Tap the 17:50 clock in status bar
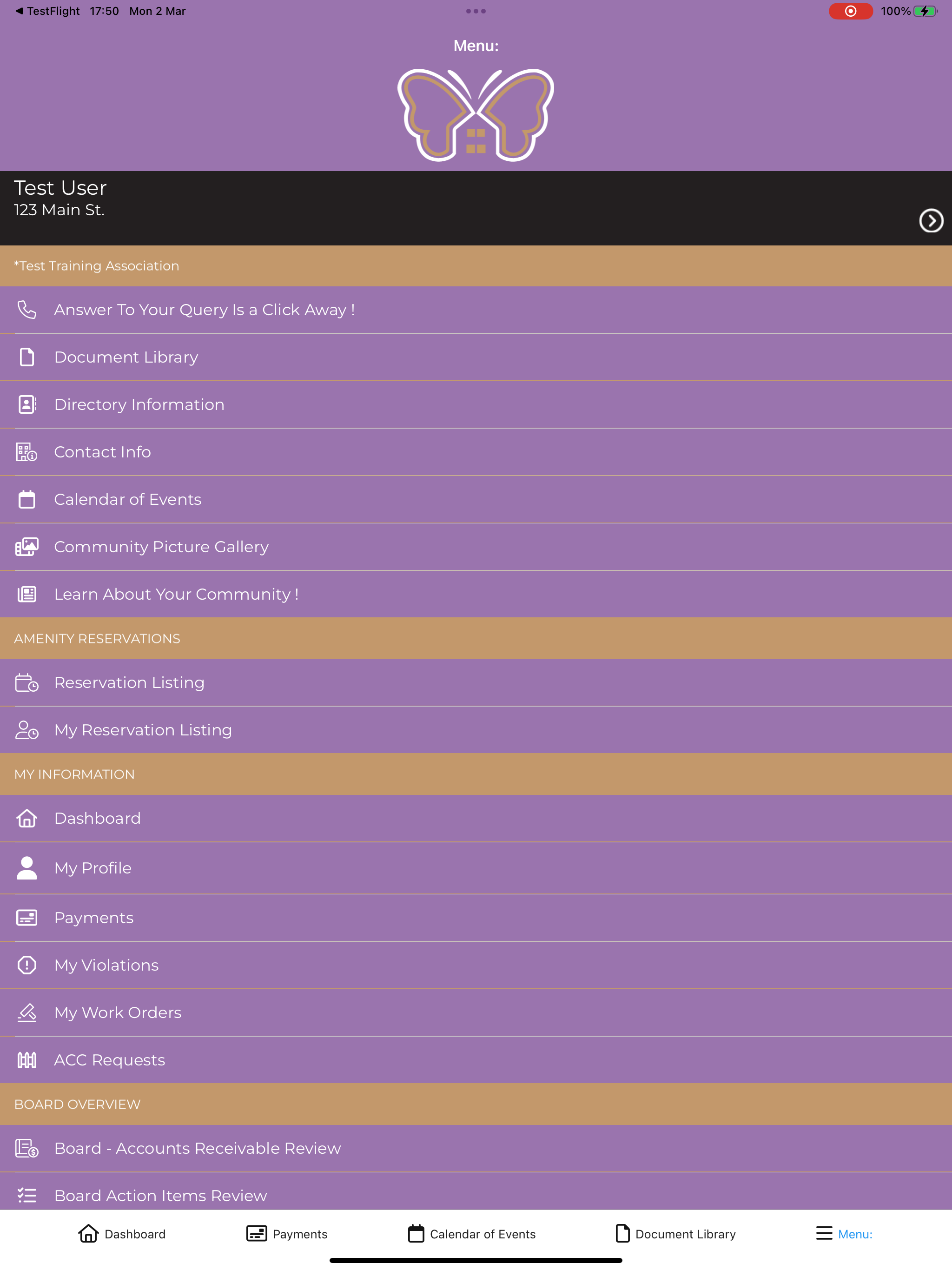Screen dimensions: 952x1270 pyautogui.click(x=105, y=11)
